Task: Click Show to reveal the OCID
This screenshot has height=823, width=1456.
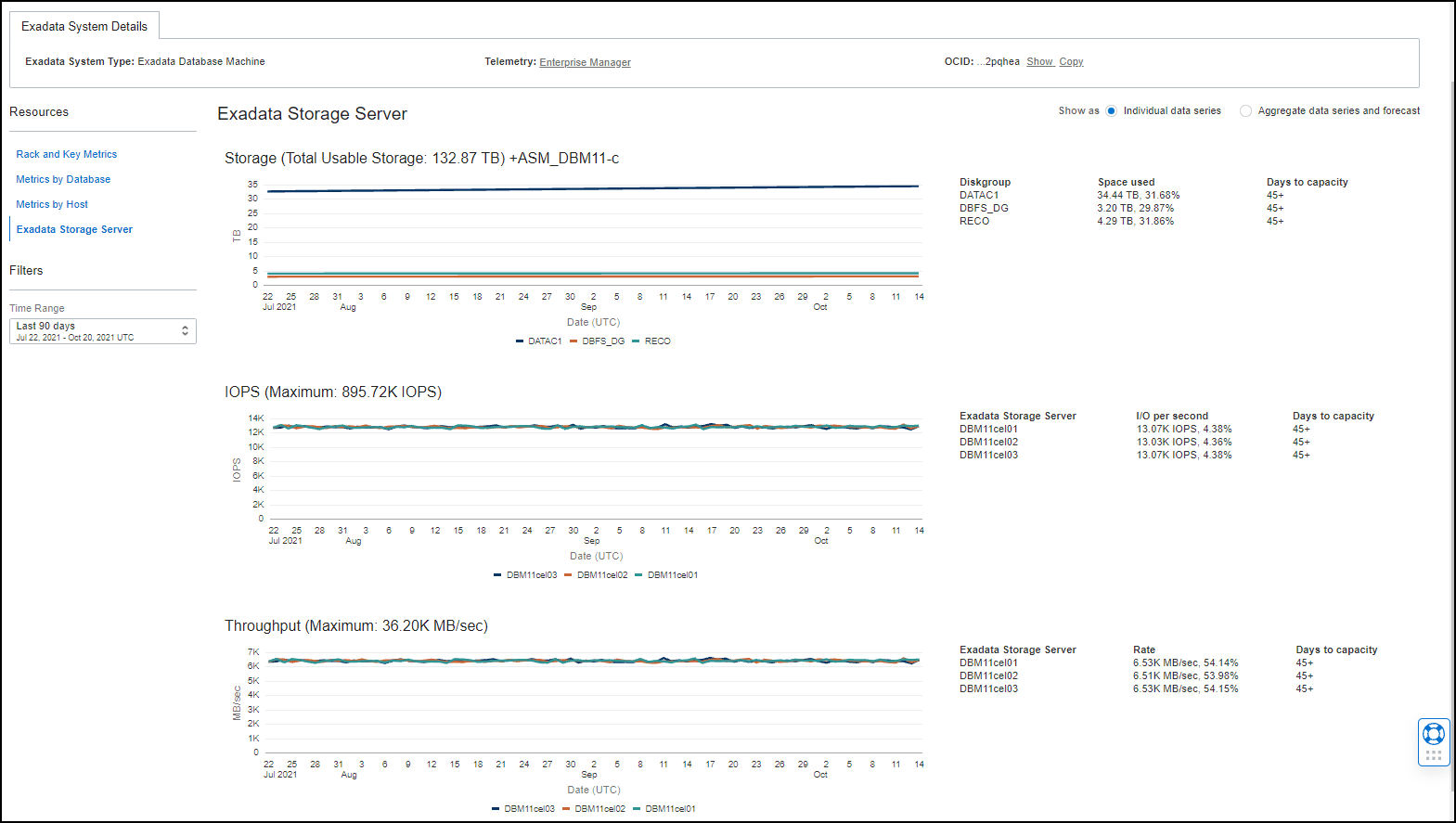Action: (x=1039, y=61)
